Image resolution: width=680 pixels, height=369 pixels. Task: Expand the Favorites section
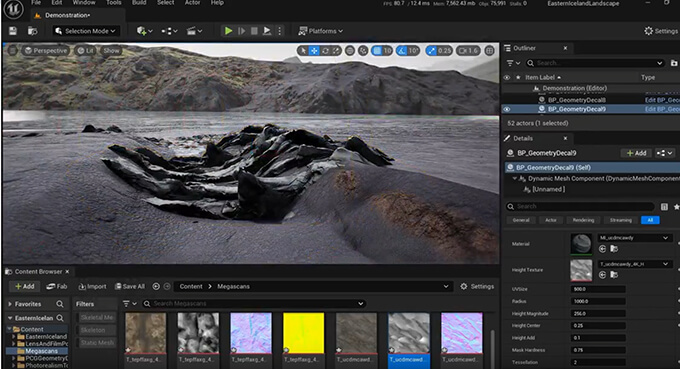point(10,304)
